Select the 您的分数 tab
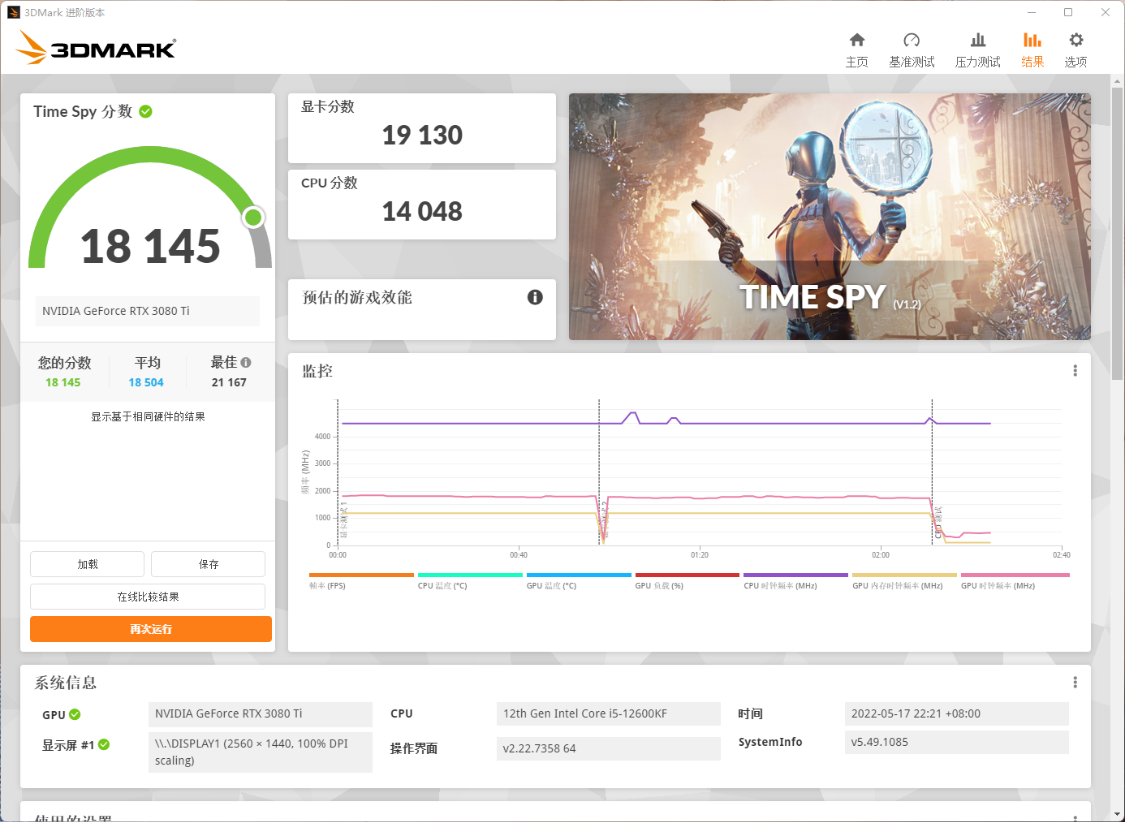Image resolution: width=1125 pixels, height=822 pixels. pos(64,371)
